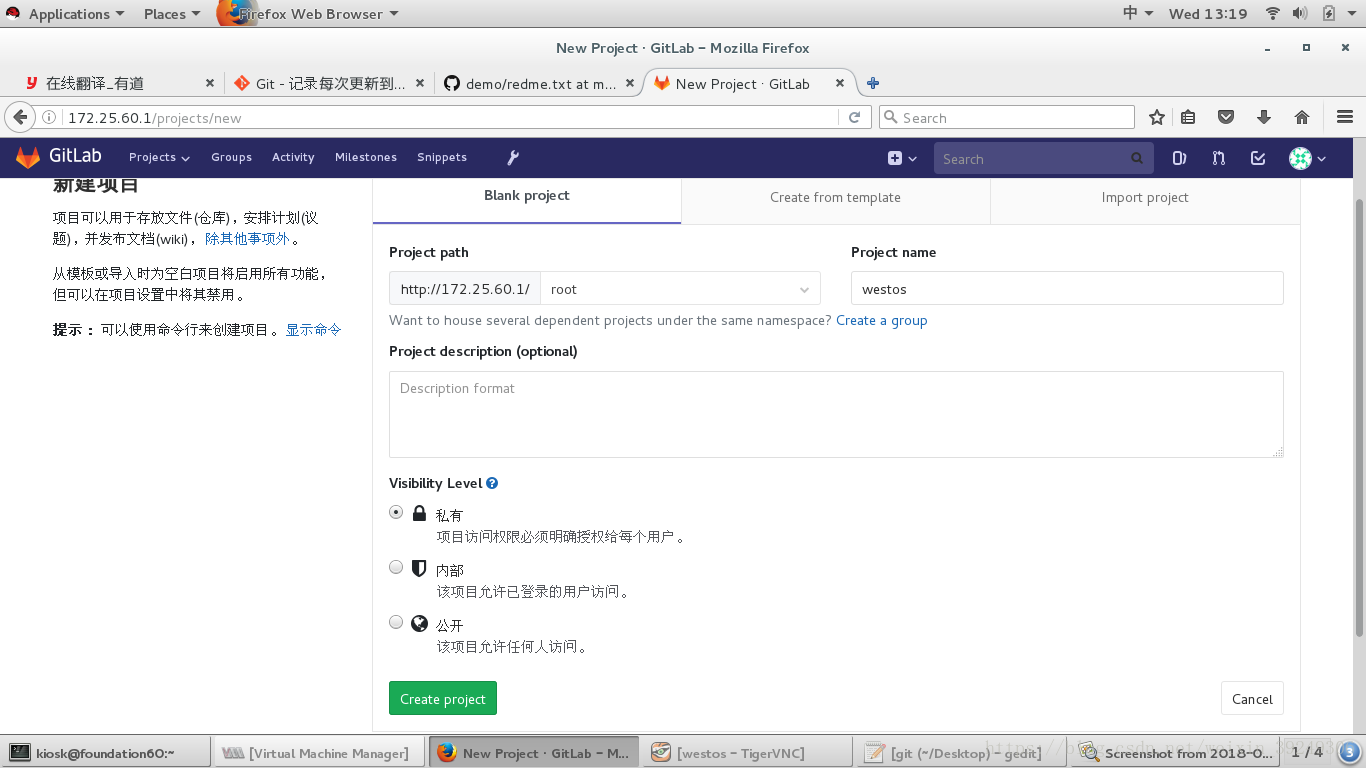Click the Pocket icon in Firefox toolbar
The image size is (1366, 768).
(x=1226, y=117)
